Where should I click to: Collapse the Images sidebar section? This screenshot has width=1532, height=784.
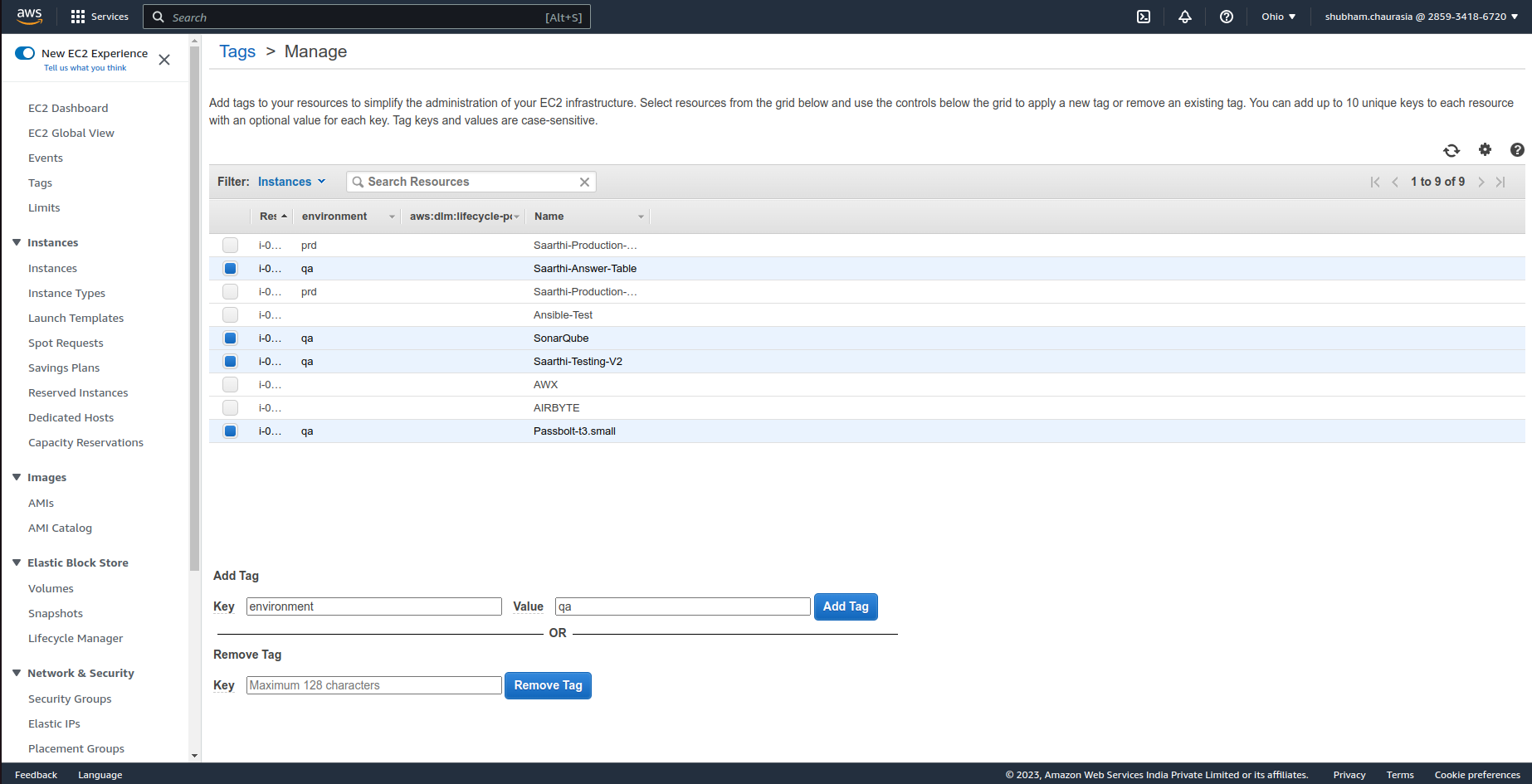pos(17,477)
